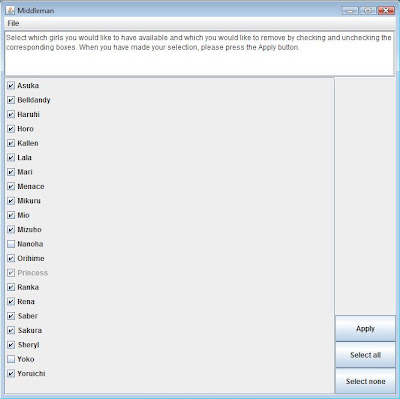Uncheck the Asuka checkbox
The height and width of the screenshot is (399, 400).
click(x=11, y=86)
